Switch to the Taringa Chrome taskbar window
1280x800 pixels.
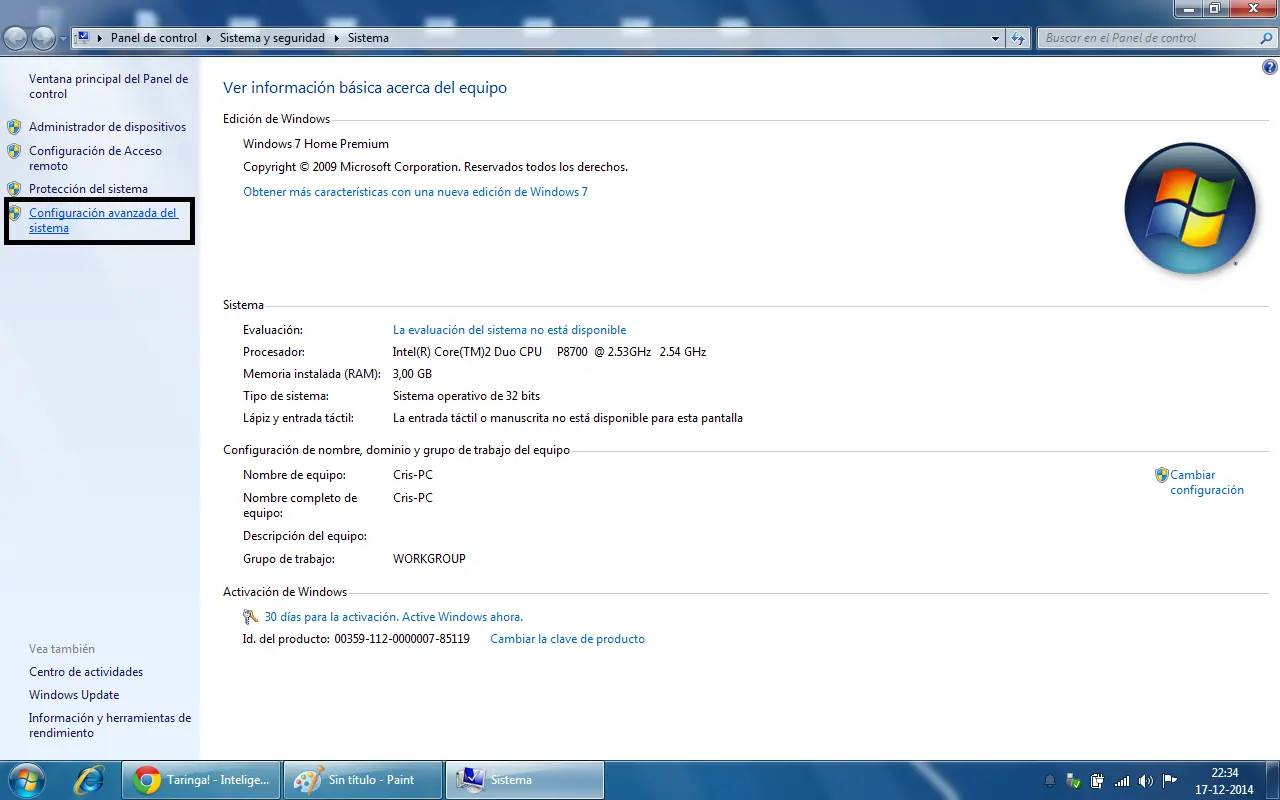coord(202,780)
